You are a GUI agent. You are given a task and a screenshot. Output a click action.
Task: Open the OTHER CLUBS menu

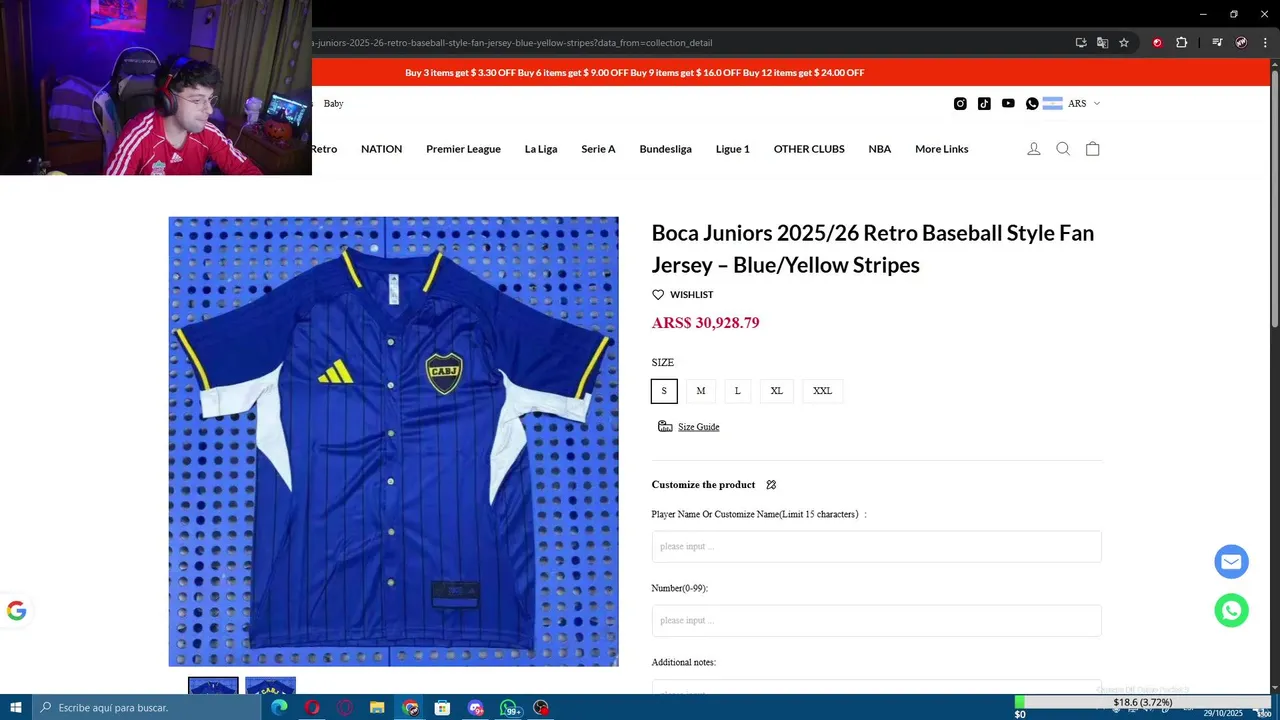pyautogui.click(x=809, y=149)
